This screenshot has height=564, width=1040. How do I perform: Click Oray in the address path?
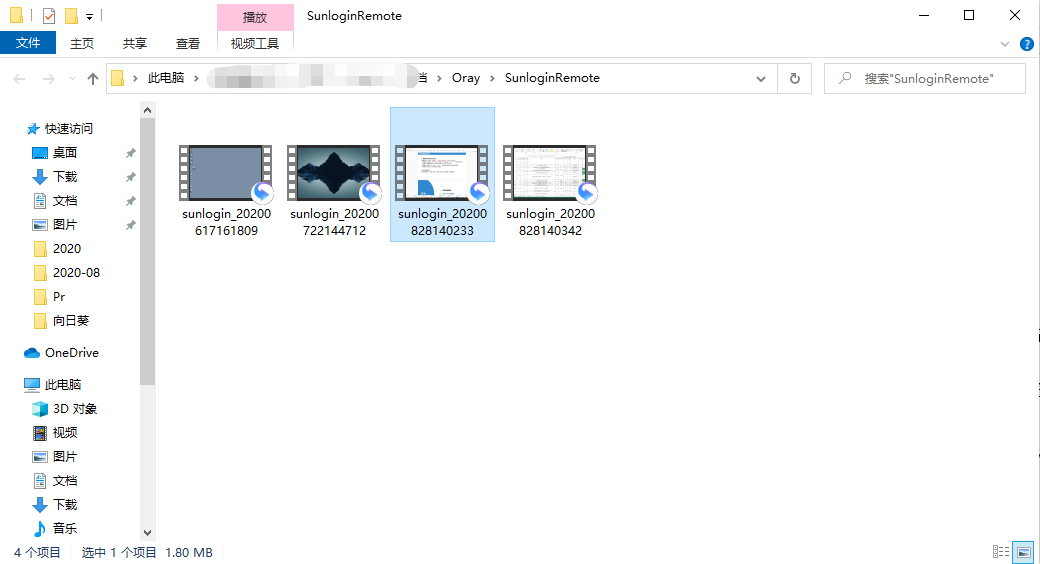pyautogui.click(x=466, y=78)
